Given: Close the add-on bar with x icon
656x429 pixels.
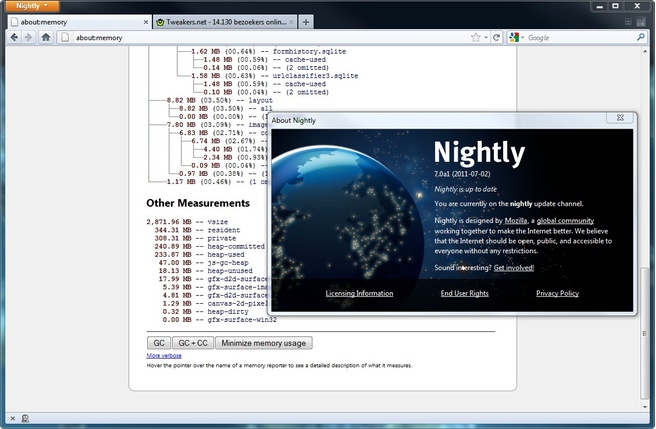Looking at the screenshot, I should pos(13,419).
